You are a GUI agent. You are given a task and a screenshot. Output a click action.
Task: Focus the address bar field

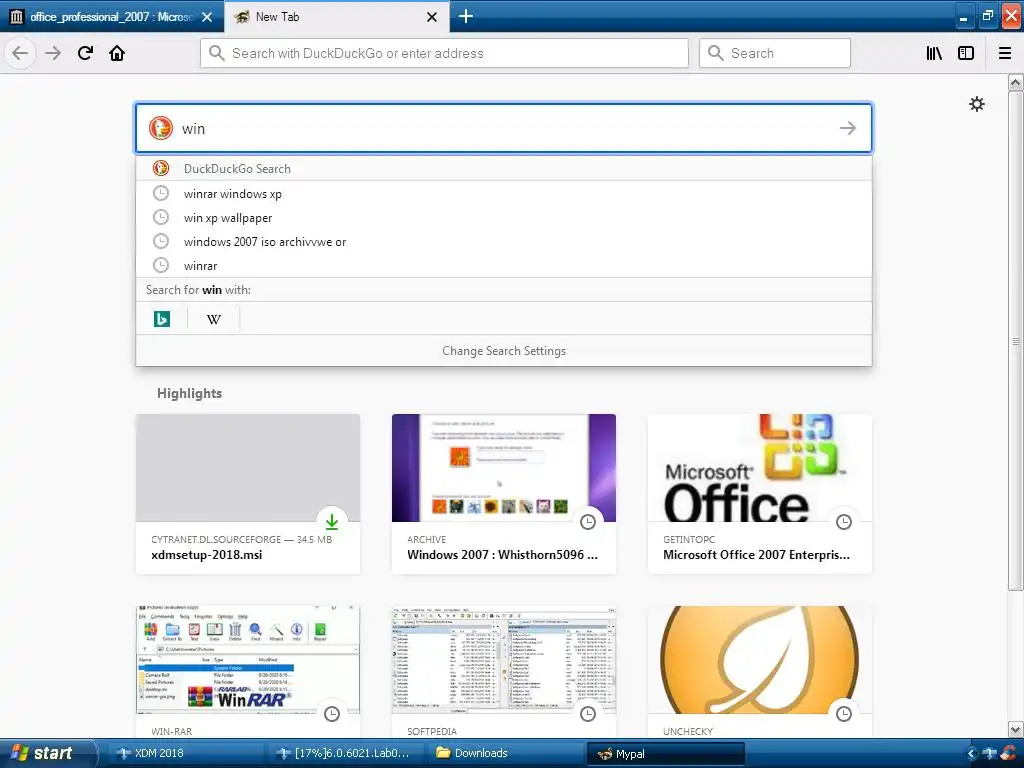tap(444, 53)
